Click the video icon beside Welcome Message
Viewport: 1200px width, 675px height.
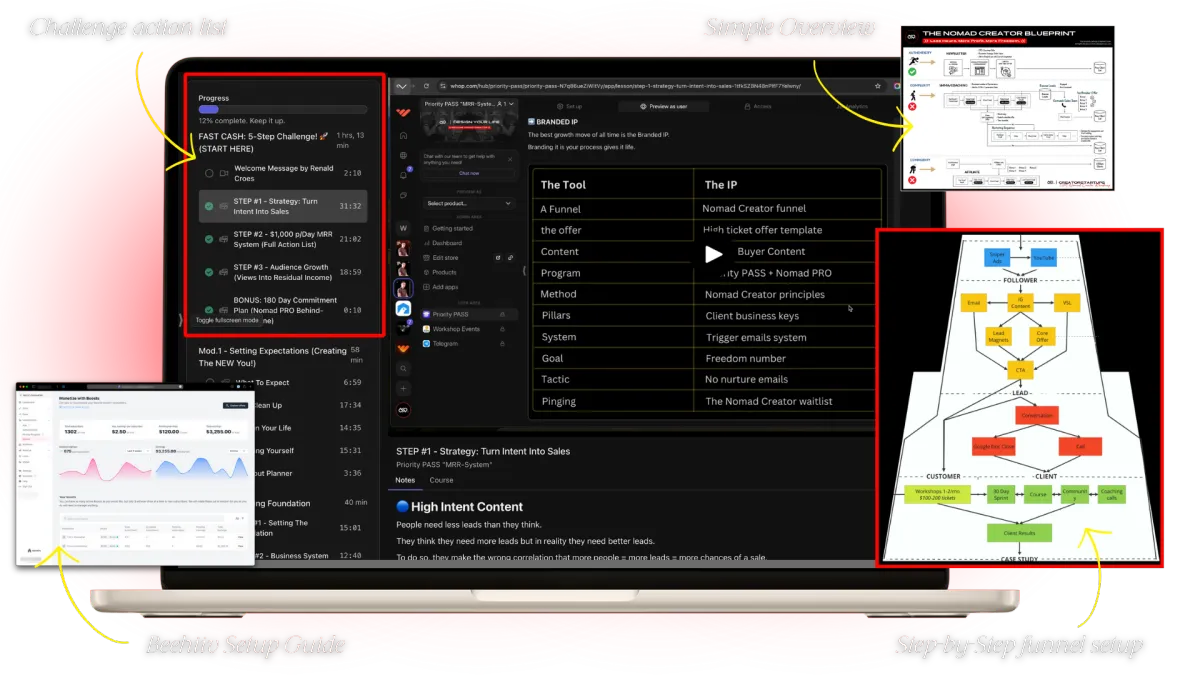[x=224, y=174]
